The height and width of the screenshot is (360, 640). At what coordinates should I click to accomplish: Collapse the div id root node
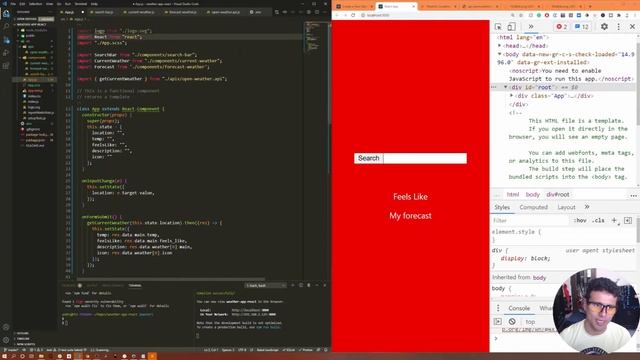[x=506, y=87]
